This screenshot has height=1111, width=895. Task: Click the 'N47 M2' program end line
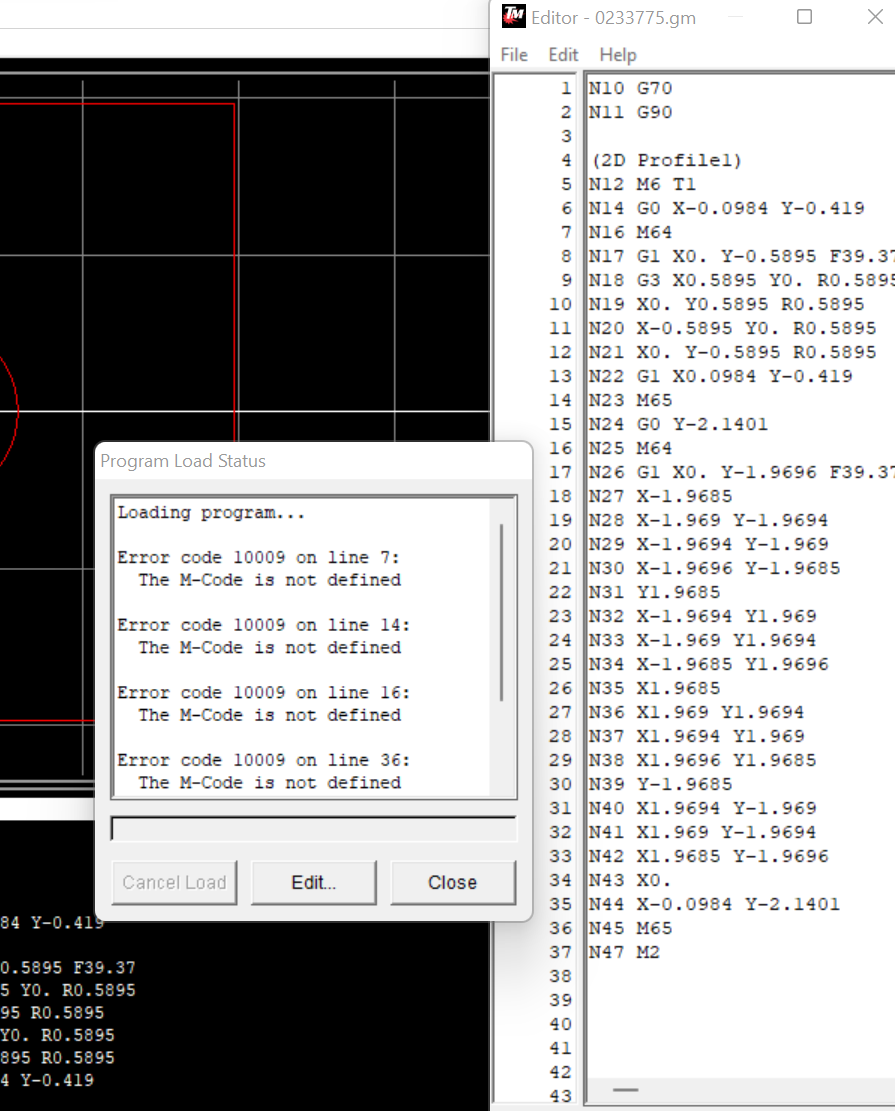pos(625,952)
